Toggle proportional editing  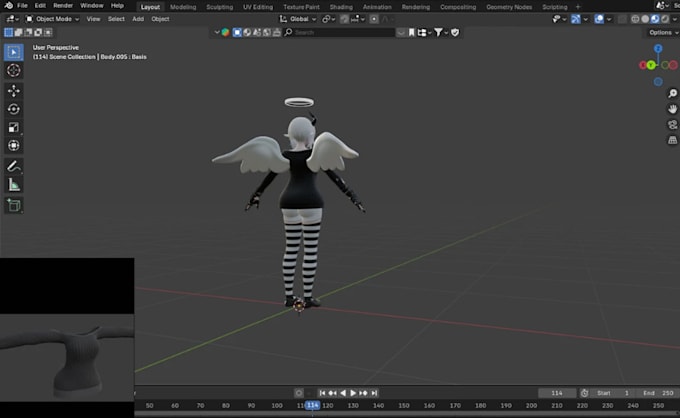coord(374,19)
